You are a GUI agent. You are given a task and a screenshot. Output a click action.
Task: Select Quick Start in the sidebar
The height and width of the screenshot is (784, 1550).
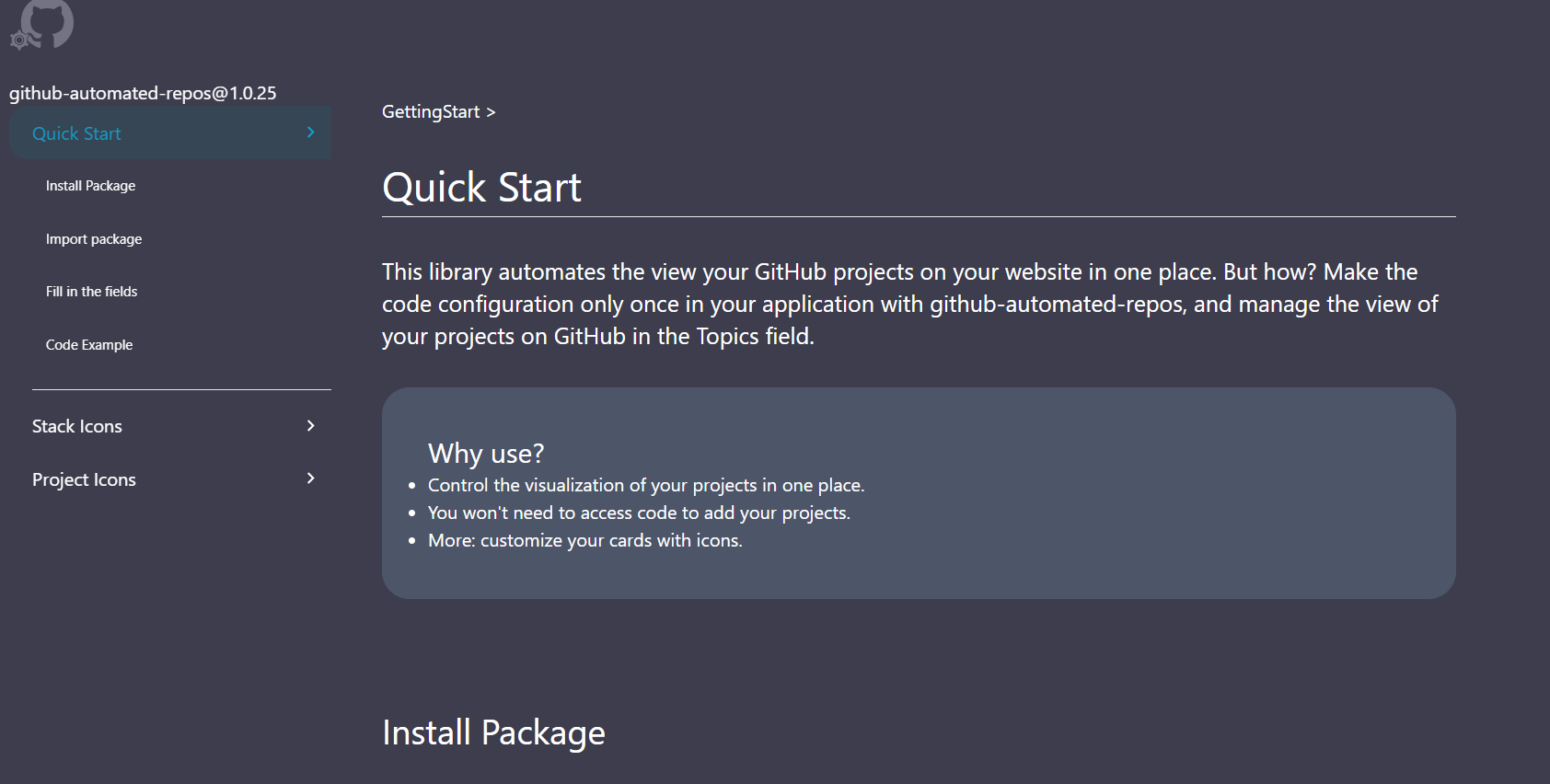(77, 133)
